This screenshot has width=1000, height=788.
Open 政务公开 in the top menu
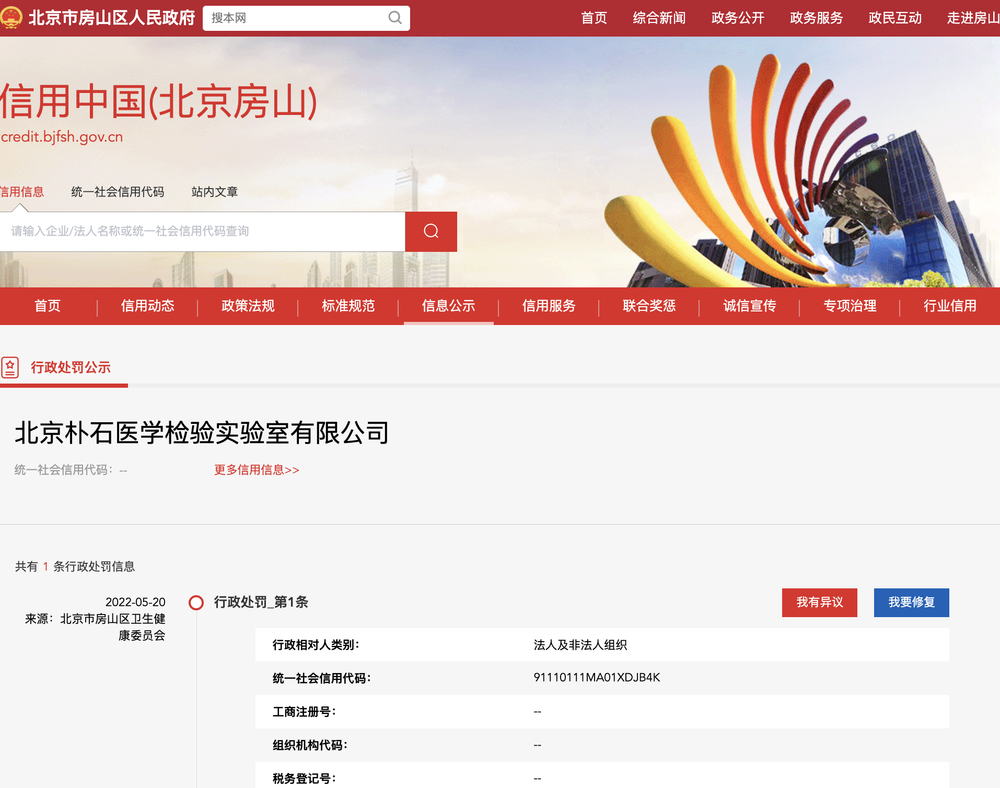tap(738, 18)
